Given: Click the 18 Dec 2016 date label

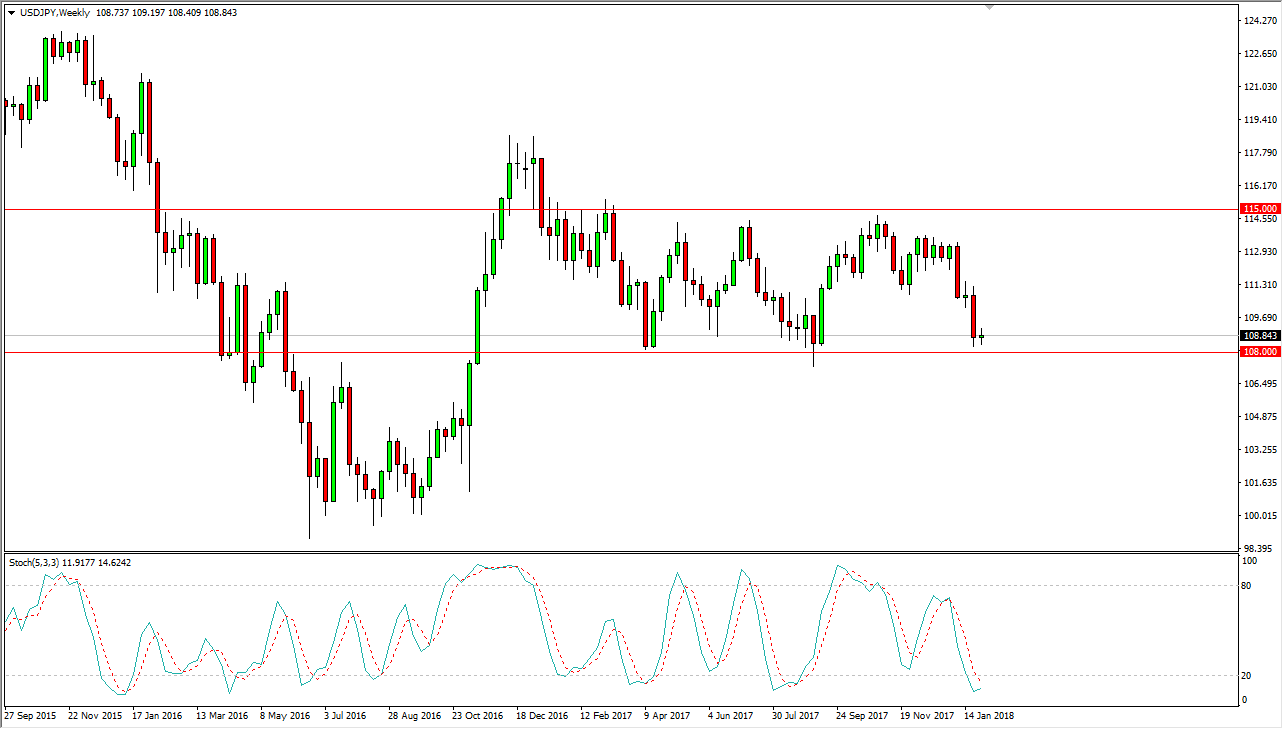Looking at the screenshot, I should click(x=541, y=716).
